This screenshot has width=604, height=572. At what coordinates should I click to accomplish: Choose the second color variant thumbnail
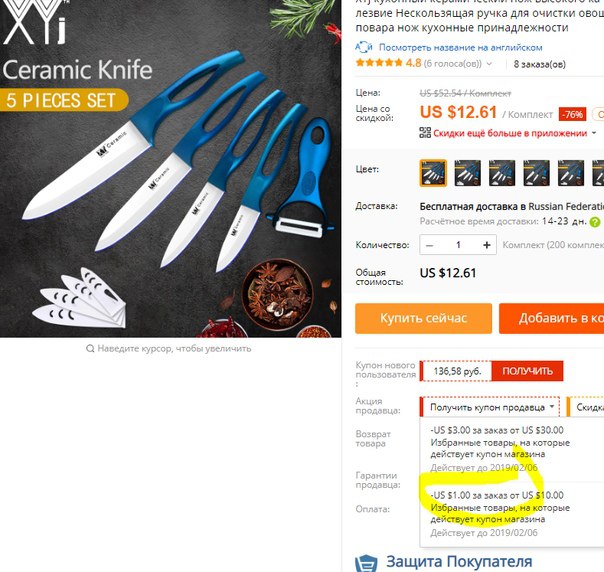click(468, 173)
